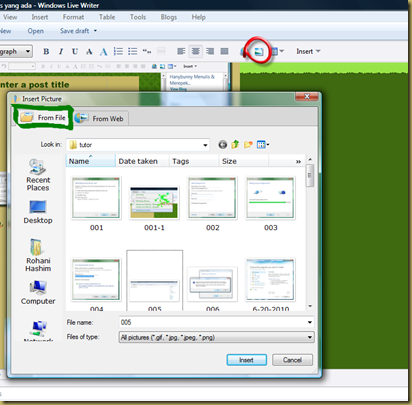This screenshot has width=412, height=405.
Task: Click the Insert Hyperlink globe icon
Action: pyautogui.click(x=244, y=52)
